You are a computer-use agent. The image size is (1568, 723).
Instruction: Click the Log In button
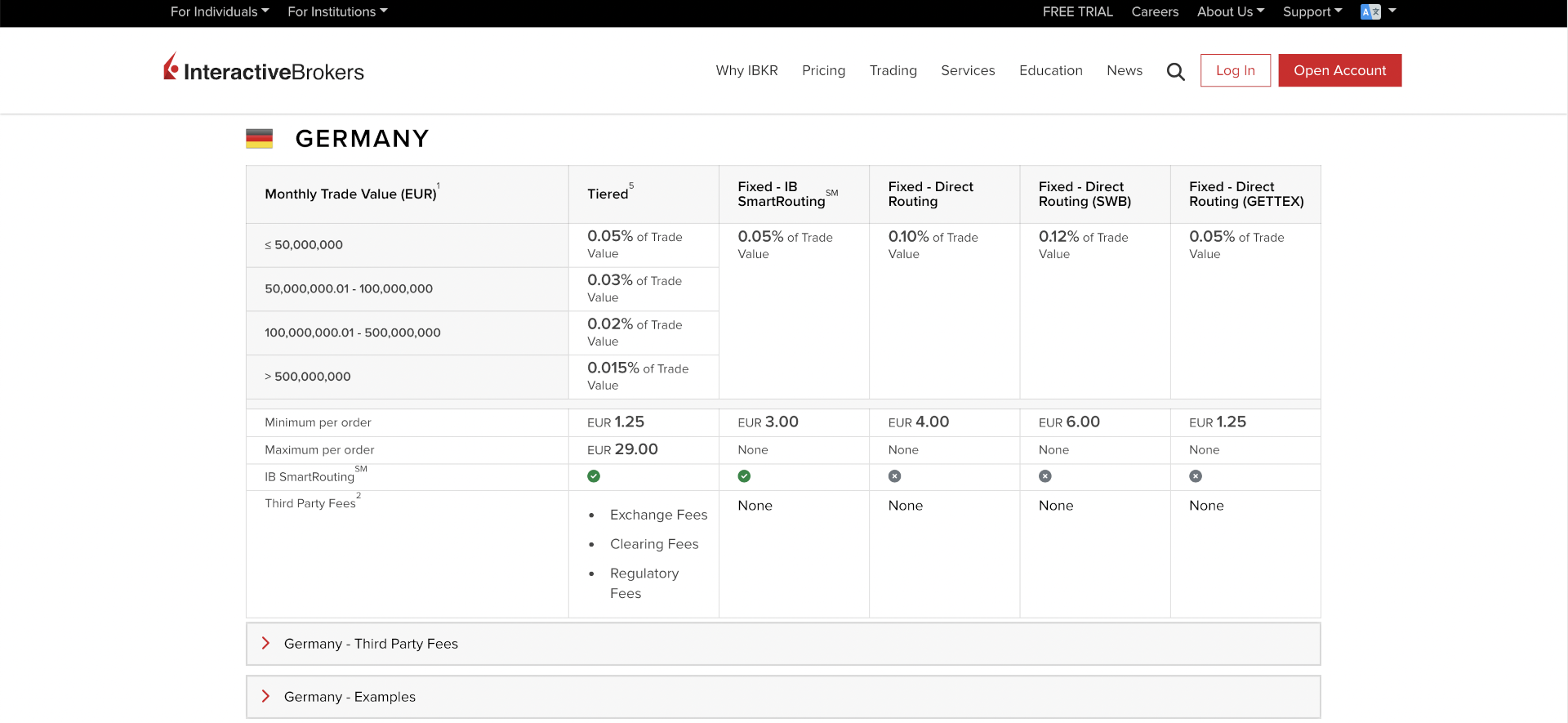click(1235, 70)
